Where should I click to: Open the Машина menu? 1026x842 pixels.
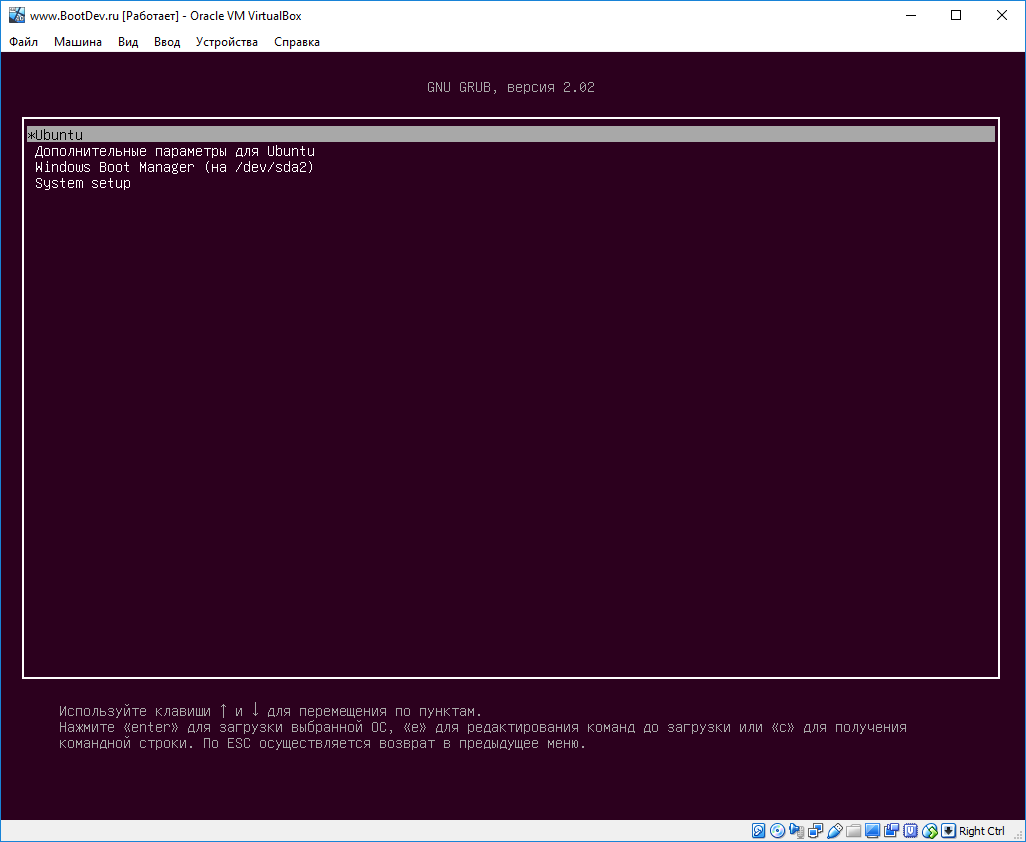click(78, 42)
